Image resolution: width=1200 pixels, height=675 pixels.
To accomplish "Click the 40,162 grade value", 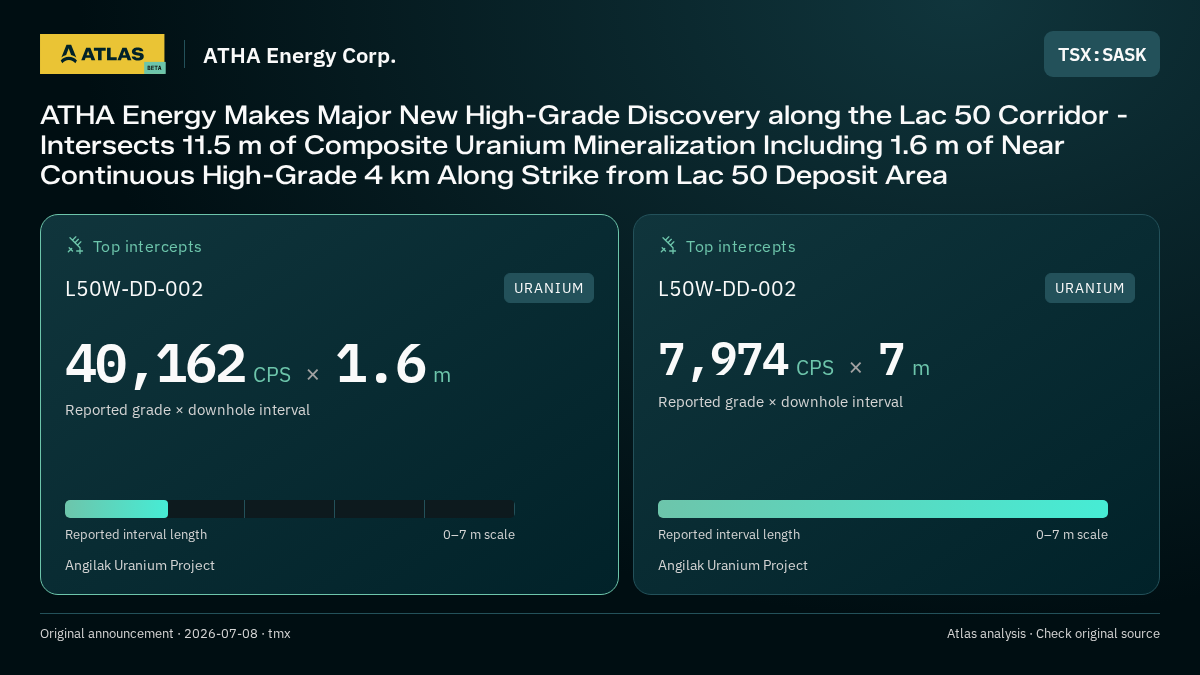I will [x=156, y=364].
